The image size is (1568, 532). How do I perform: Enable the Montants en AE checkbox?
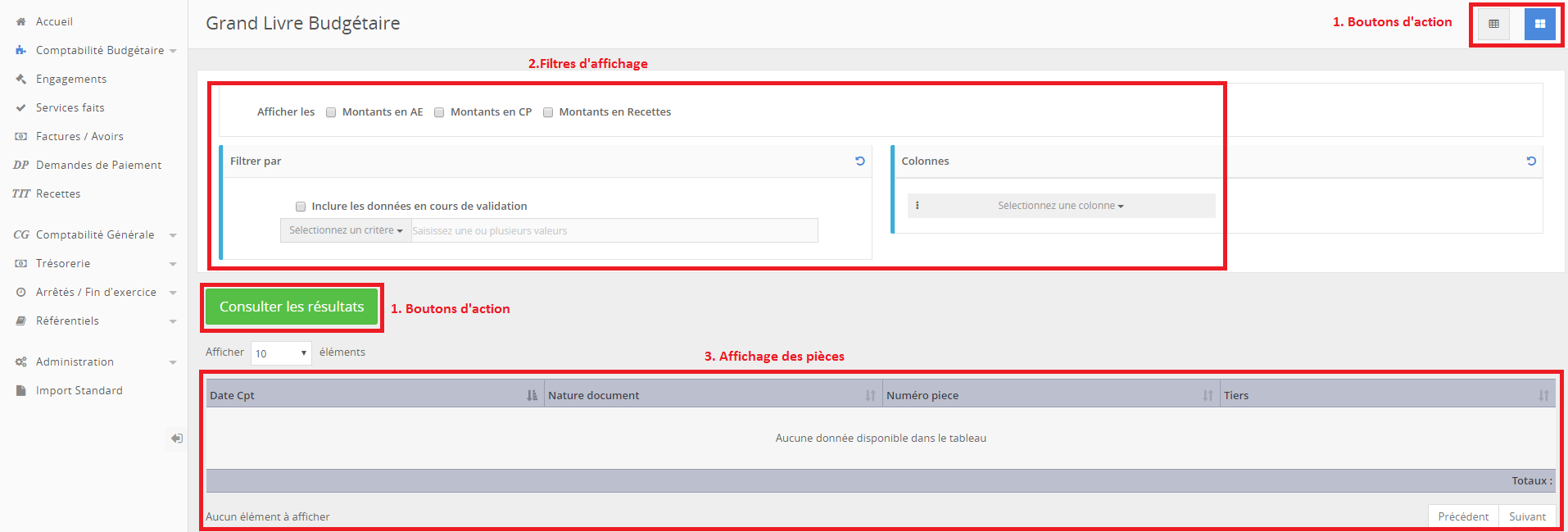[x=331, y=113]
